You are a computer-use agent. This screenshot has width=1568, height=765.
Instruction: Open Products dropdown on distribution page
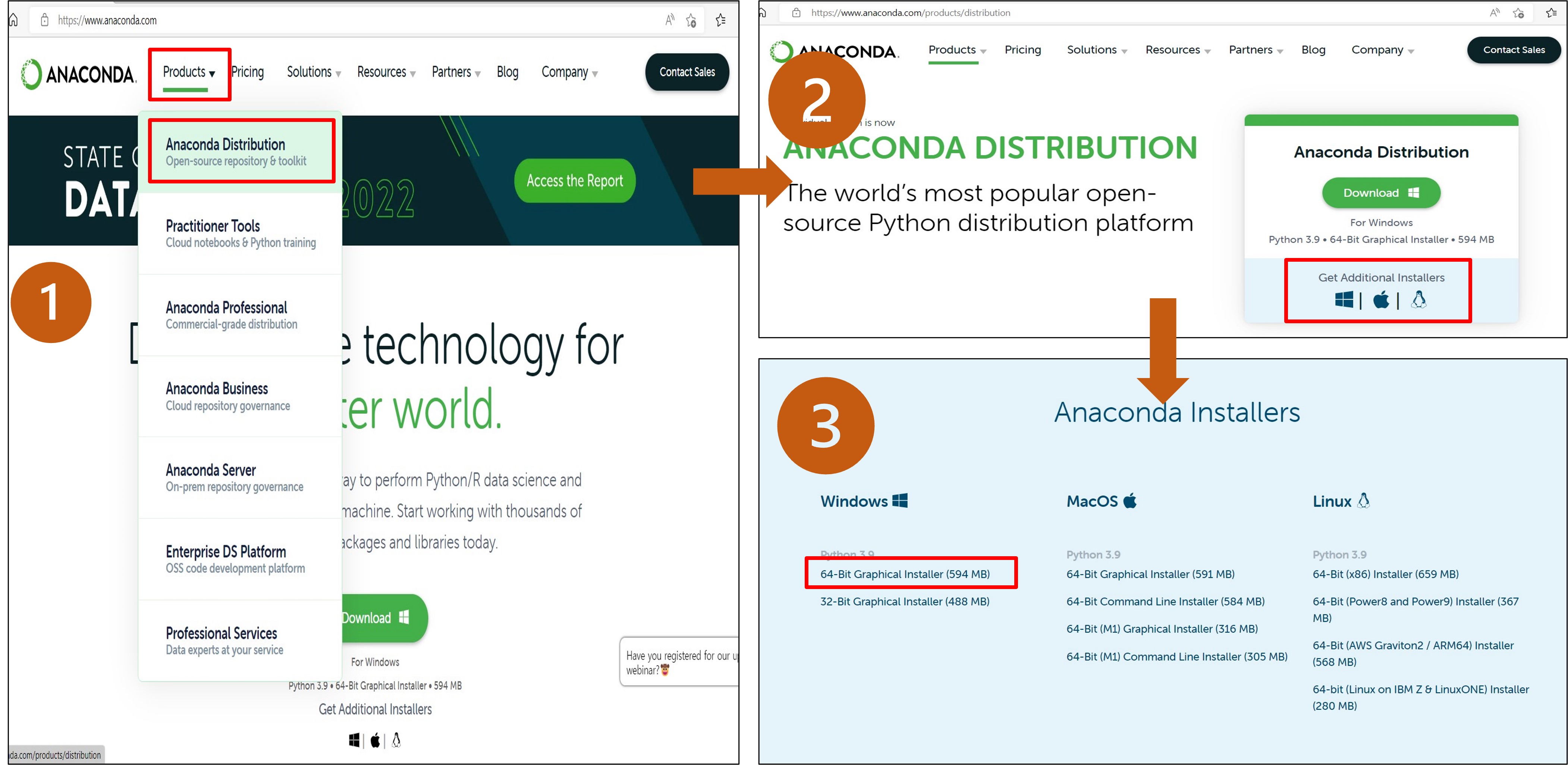pyautogui.click(x=958, y=50)
